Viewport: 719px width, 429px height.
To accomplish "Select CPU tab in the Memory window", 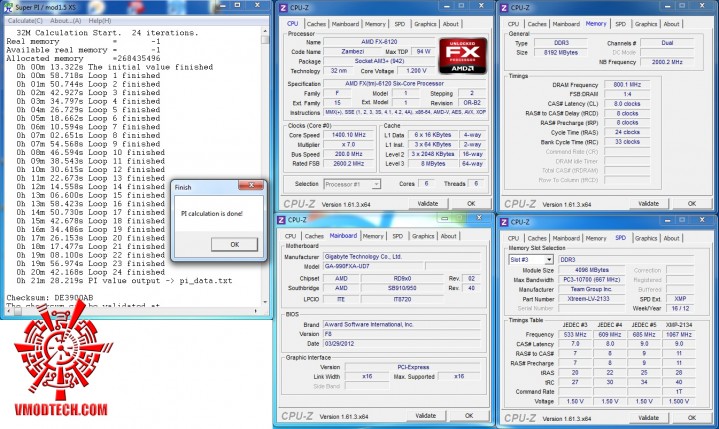I will [x=513, y=24].
